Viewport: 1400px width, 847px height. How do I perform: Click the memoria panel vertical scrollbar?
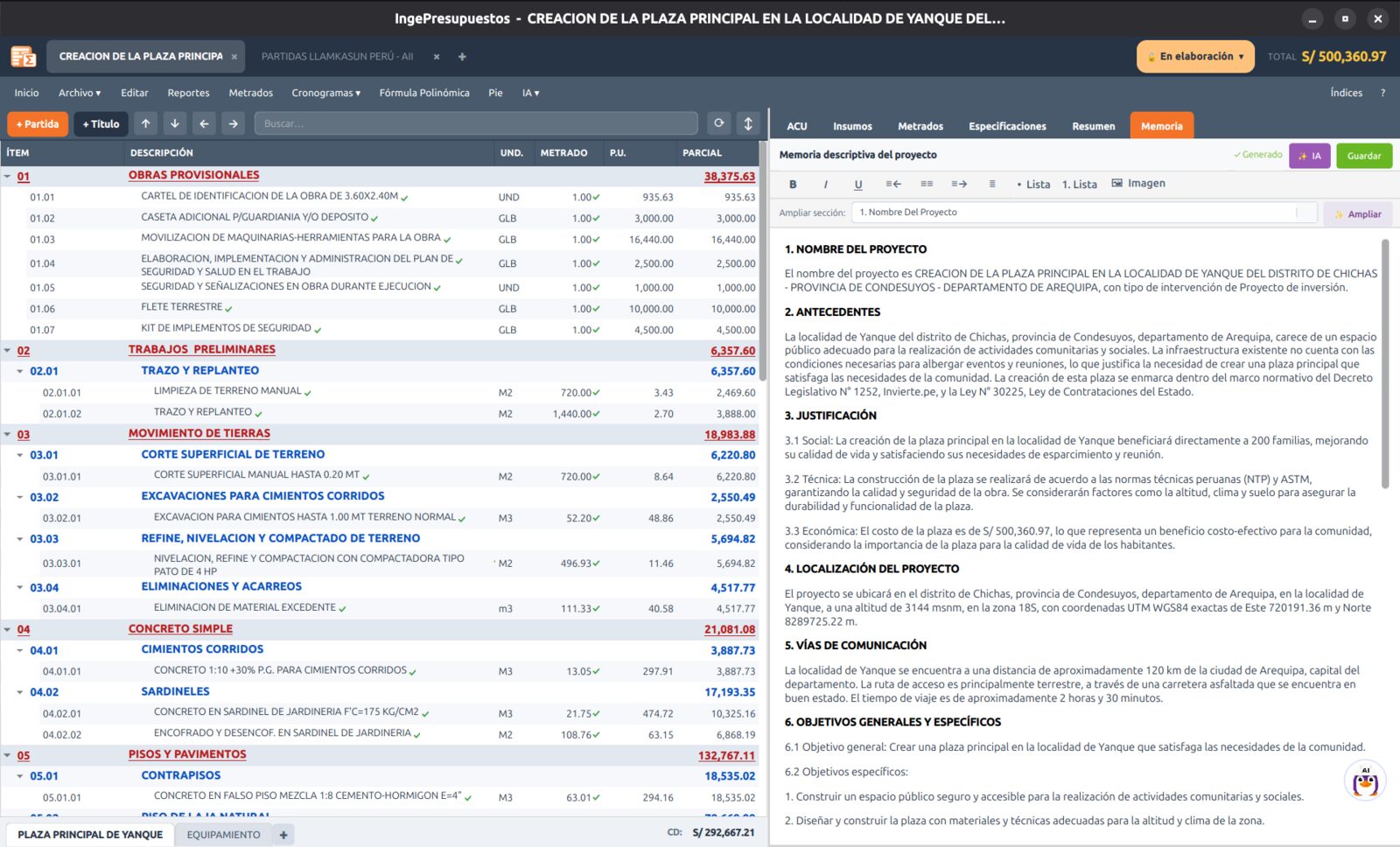(1385, 363)
